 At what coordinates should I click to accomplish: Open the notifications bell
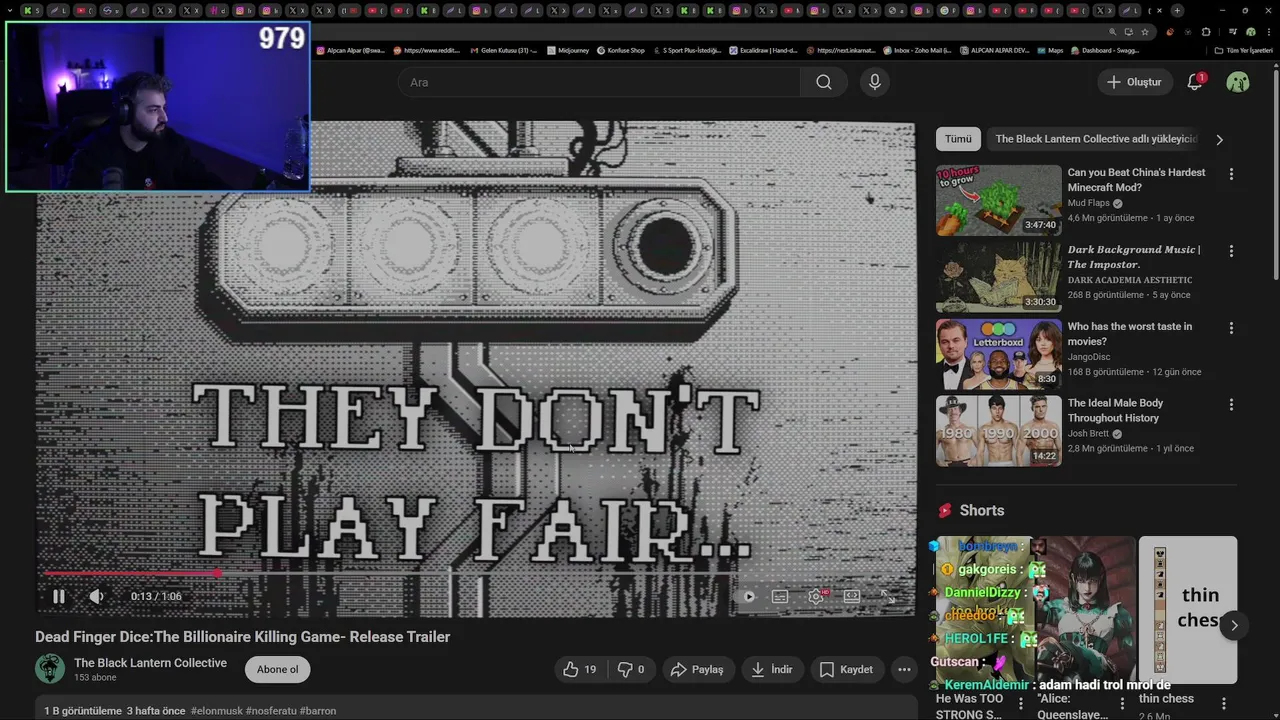pos(1195,82)
